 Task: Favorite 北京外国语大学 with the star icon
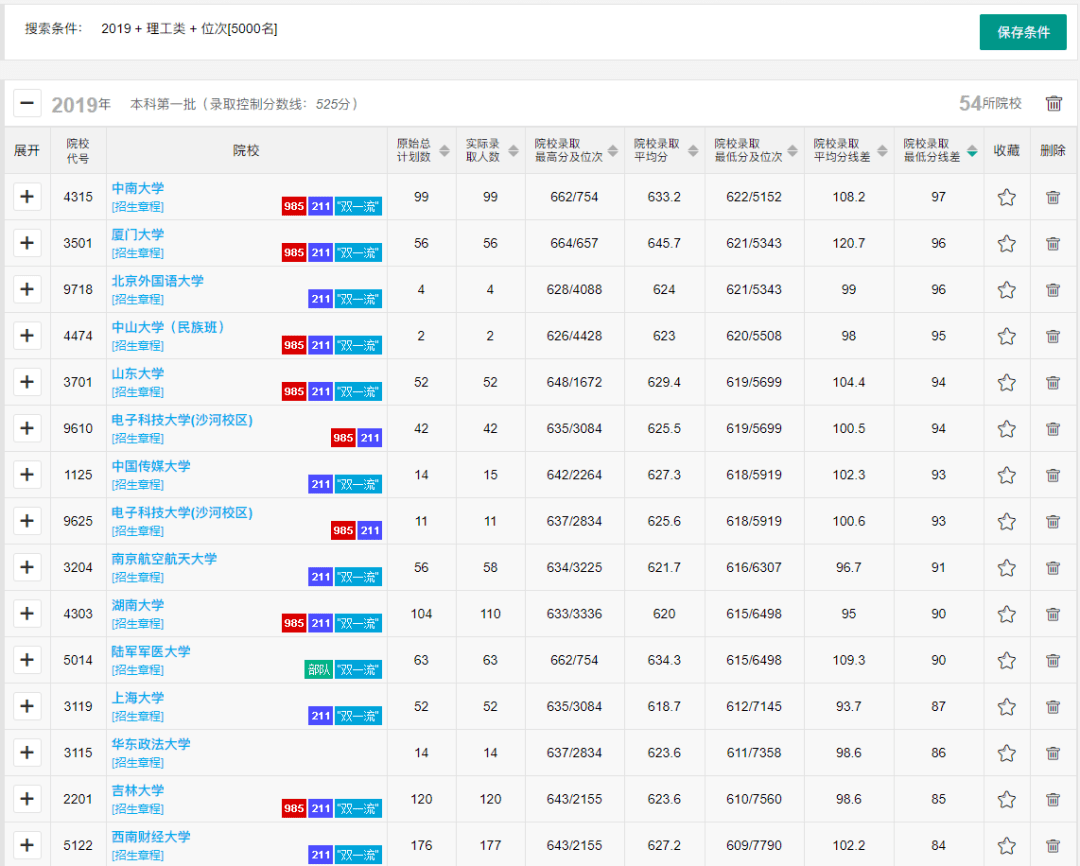pos(1006,289)
